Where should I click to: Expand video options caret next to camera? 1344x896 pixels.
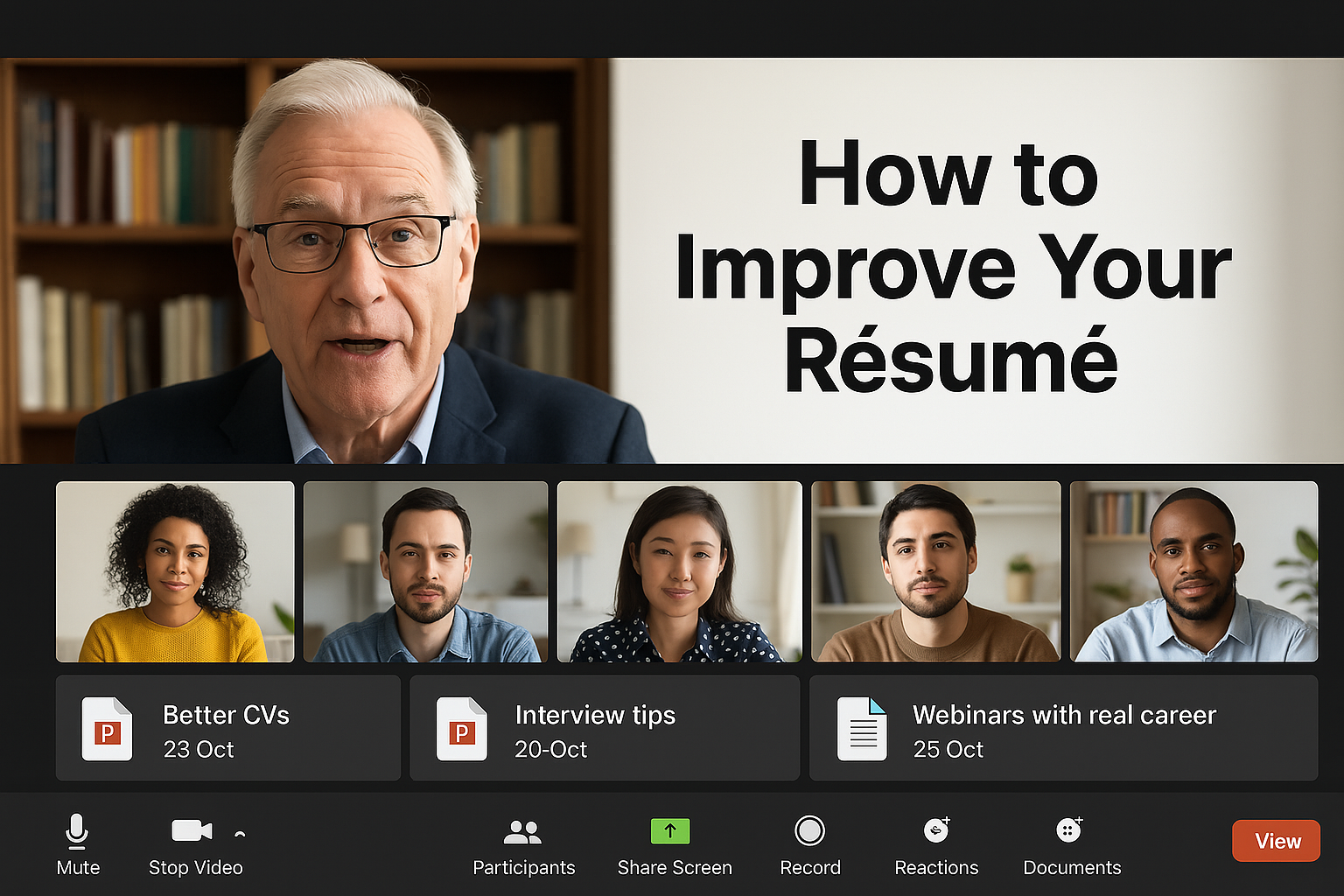click(x=240, y=833)
